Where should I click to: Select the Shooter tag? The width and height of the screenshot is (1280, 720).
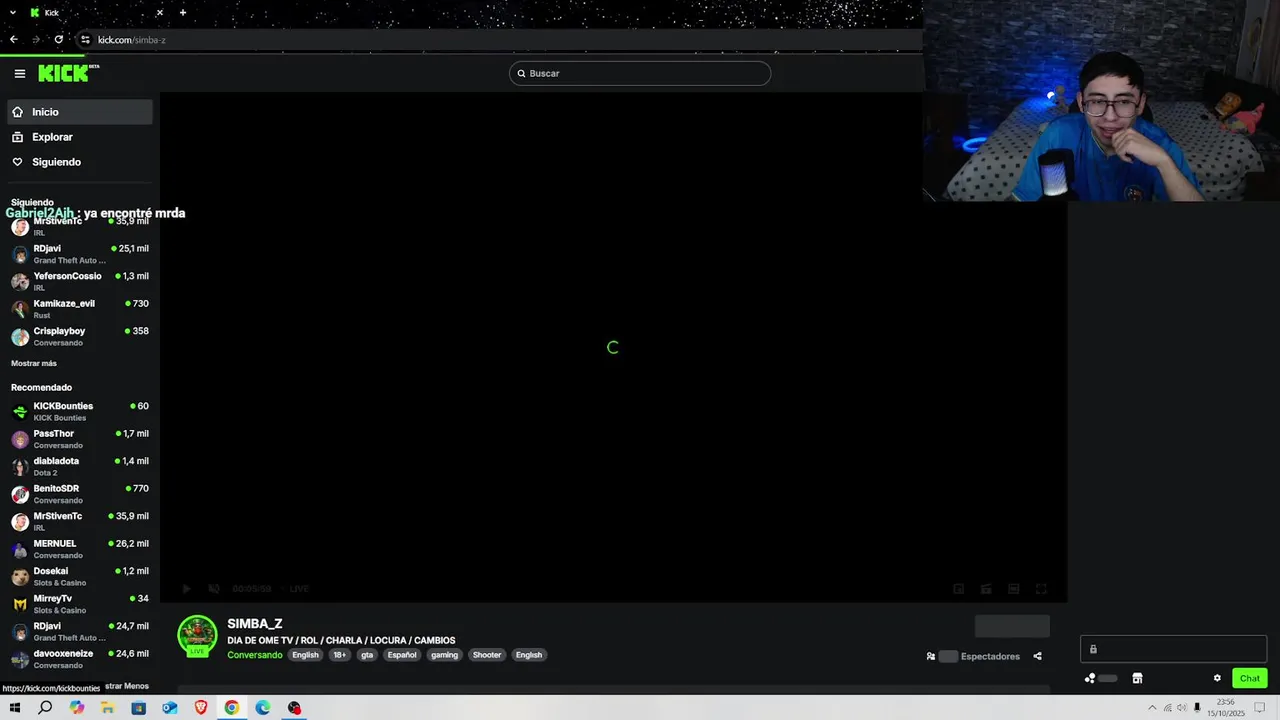487,655
